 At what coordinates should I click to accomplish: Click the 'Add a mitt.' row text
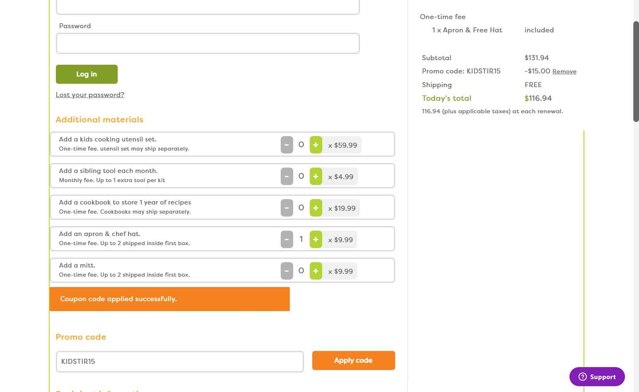pos(77,265)
